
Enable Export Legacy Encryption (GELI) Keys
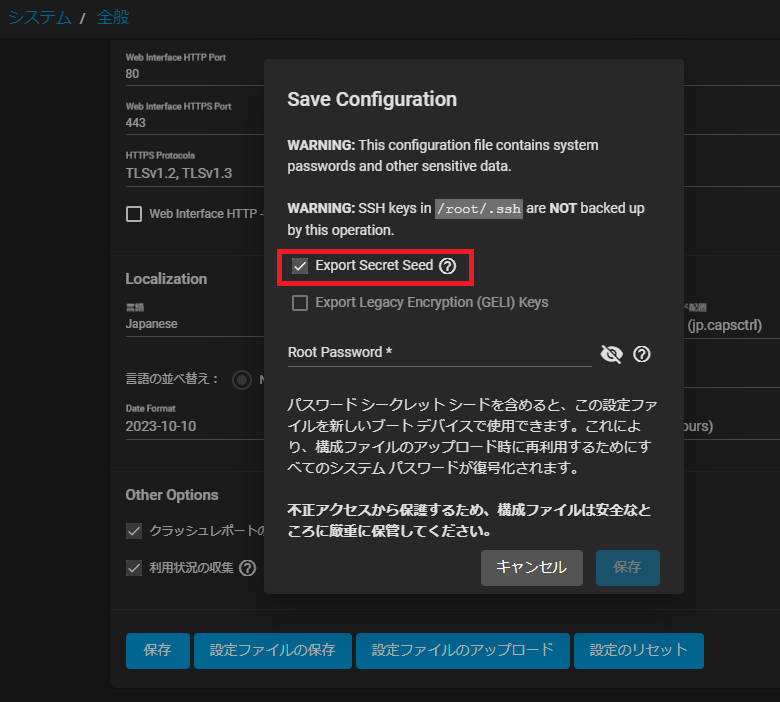pyautogui.click(x=300, y=302)
